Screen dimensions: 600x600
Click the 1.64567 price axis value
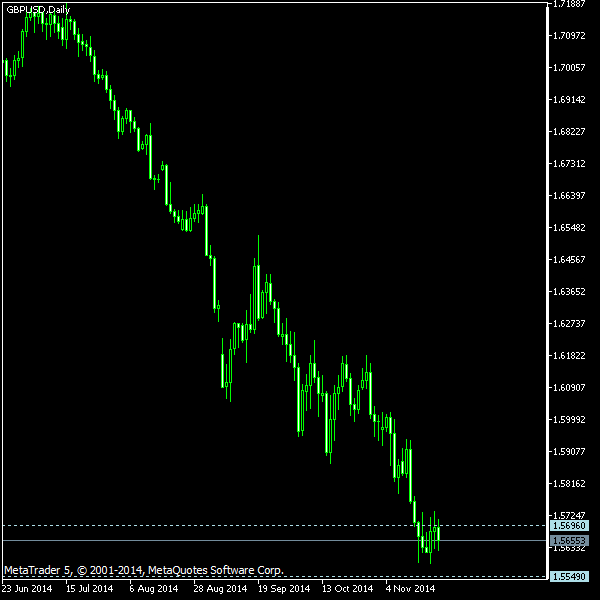(569, 260)
